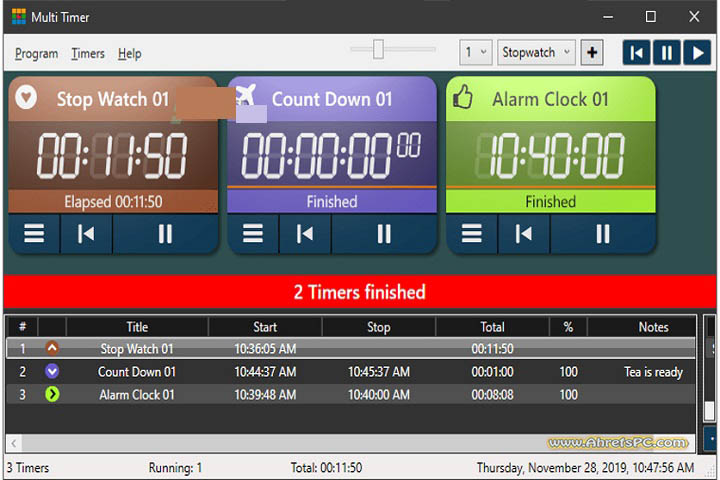Click the total 00:08:08 cell

pos(492,395)
